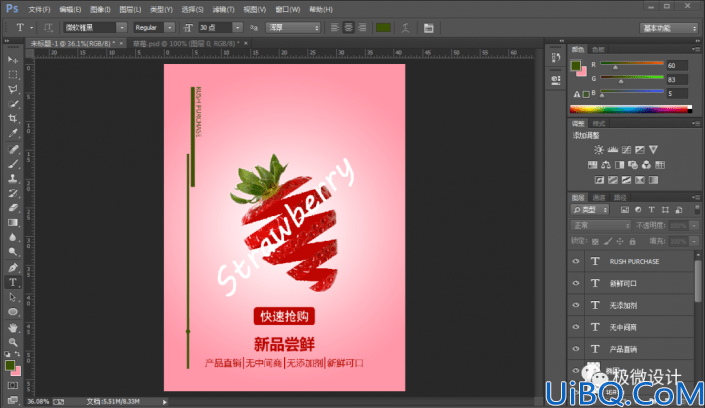Select the Eraser tool

click(13, 208)
